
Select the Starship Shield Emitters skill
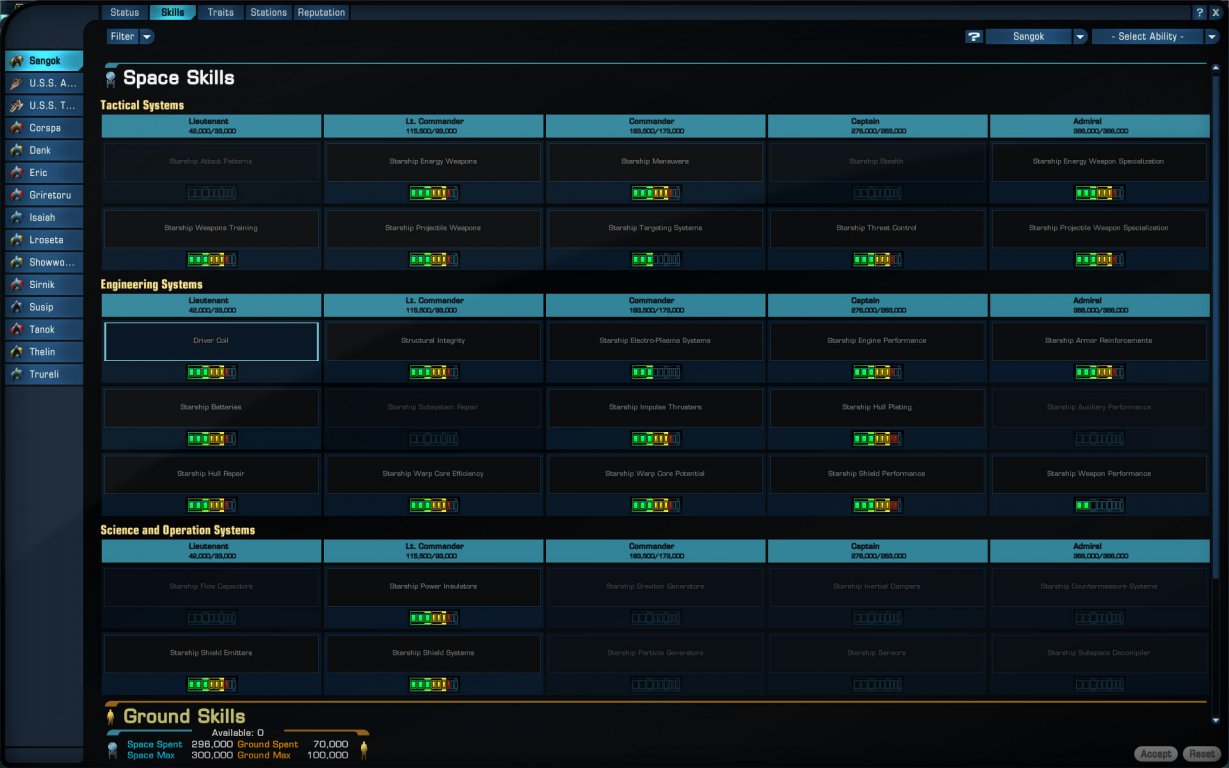point(211,653)
